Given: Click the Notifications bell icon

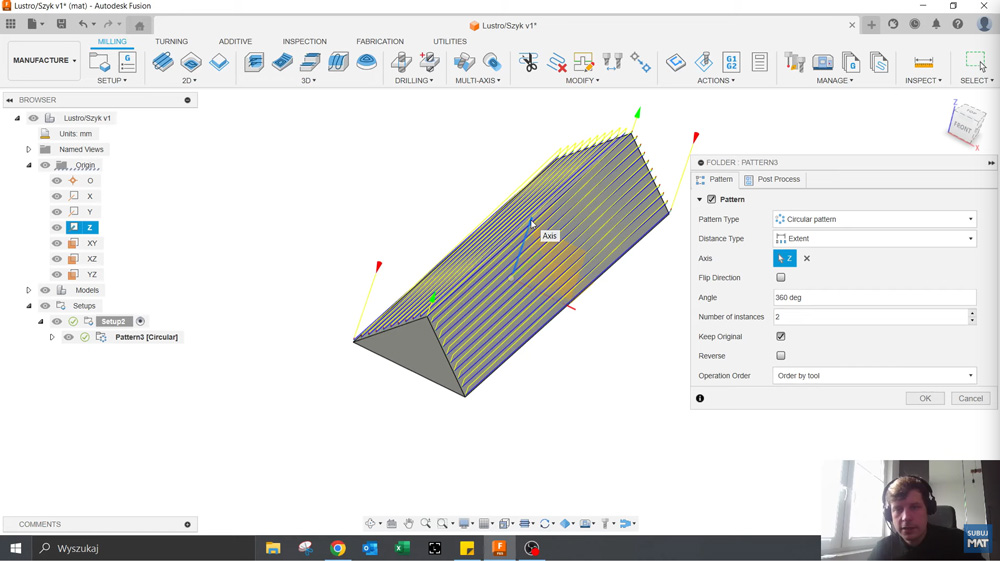Looking at the screenshot, I should (x=936, y=25).
